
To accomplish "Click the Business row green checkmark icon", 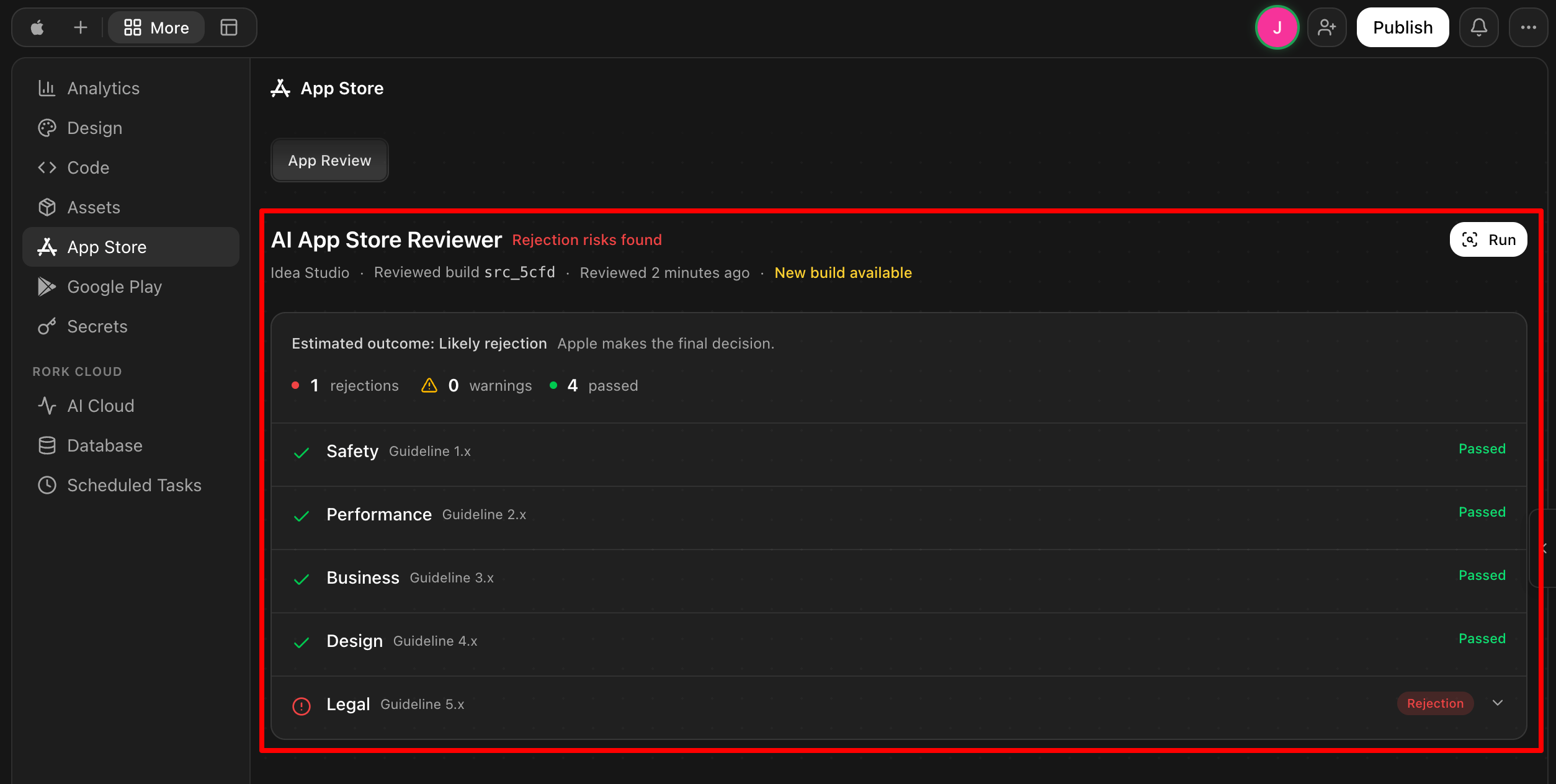I will click(x=302, y=579).
